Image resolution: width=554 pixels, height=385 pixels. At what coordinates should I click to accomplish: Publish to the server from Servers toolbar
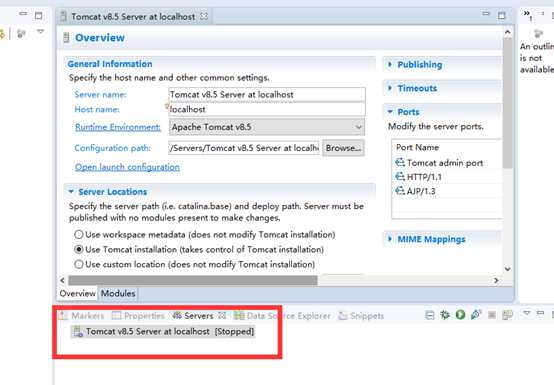(x=507, y=314)
